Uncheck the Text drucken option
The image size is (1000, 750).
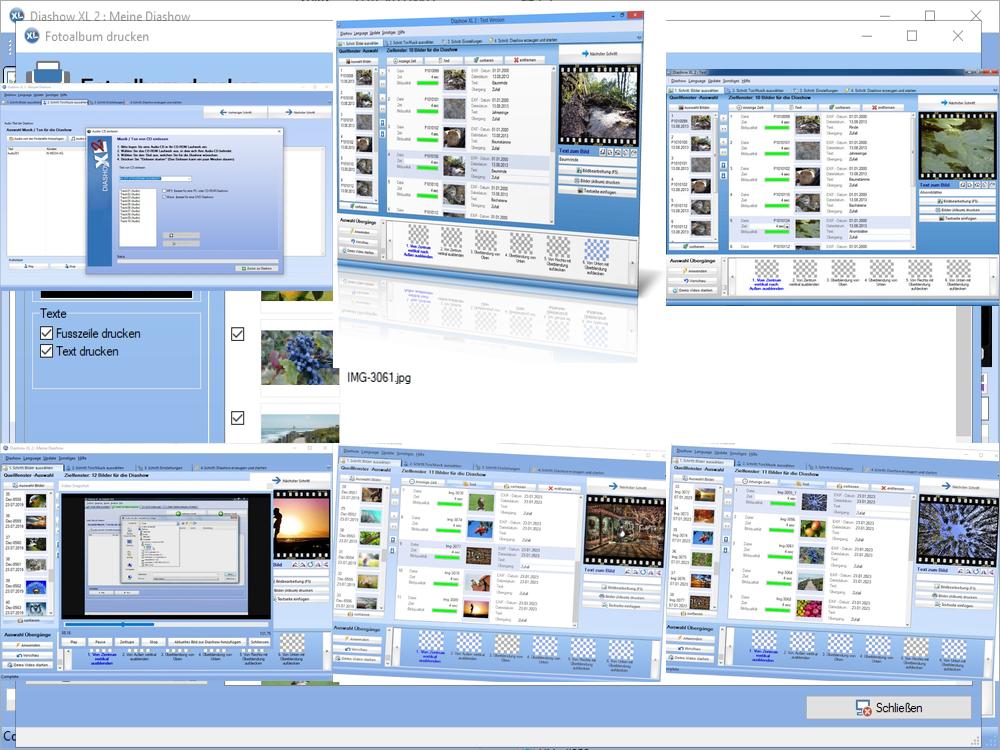(47, 351)
